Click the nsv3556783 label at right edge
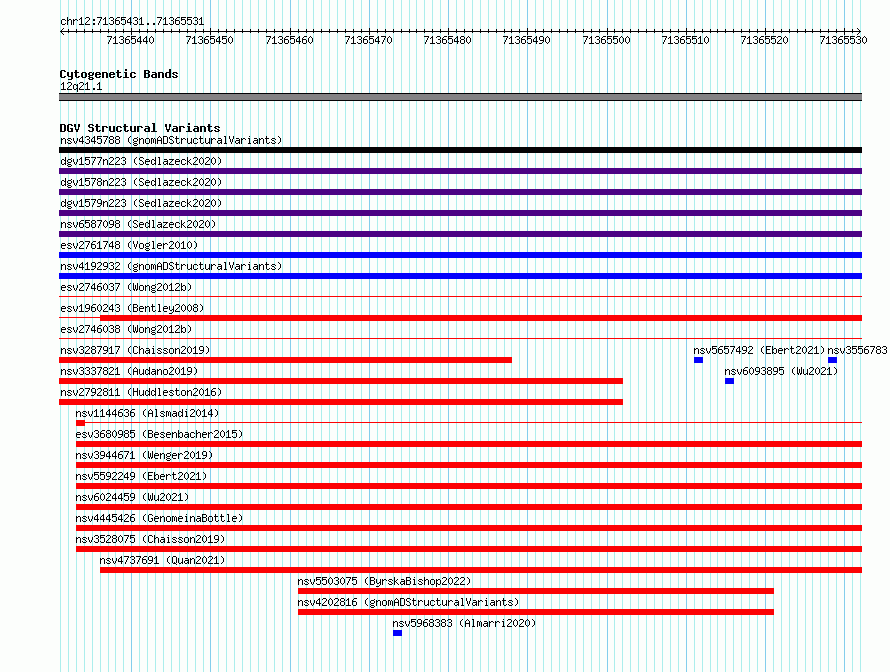Screen dimensions: 890x672 click(857, 350)
